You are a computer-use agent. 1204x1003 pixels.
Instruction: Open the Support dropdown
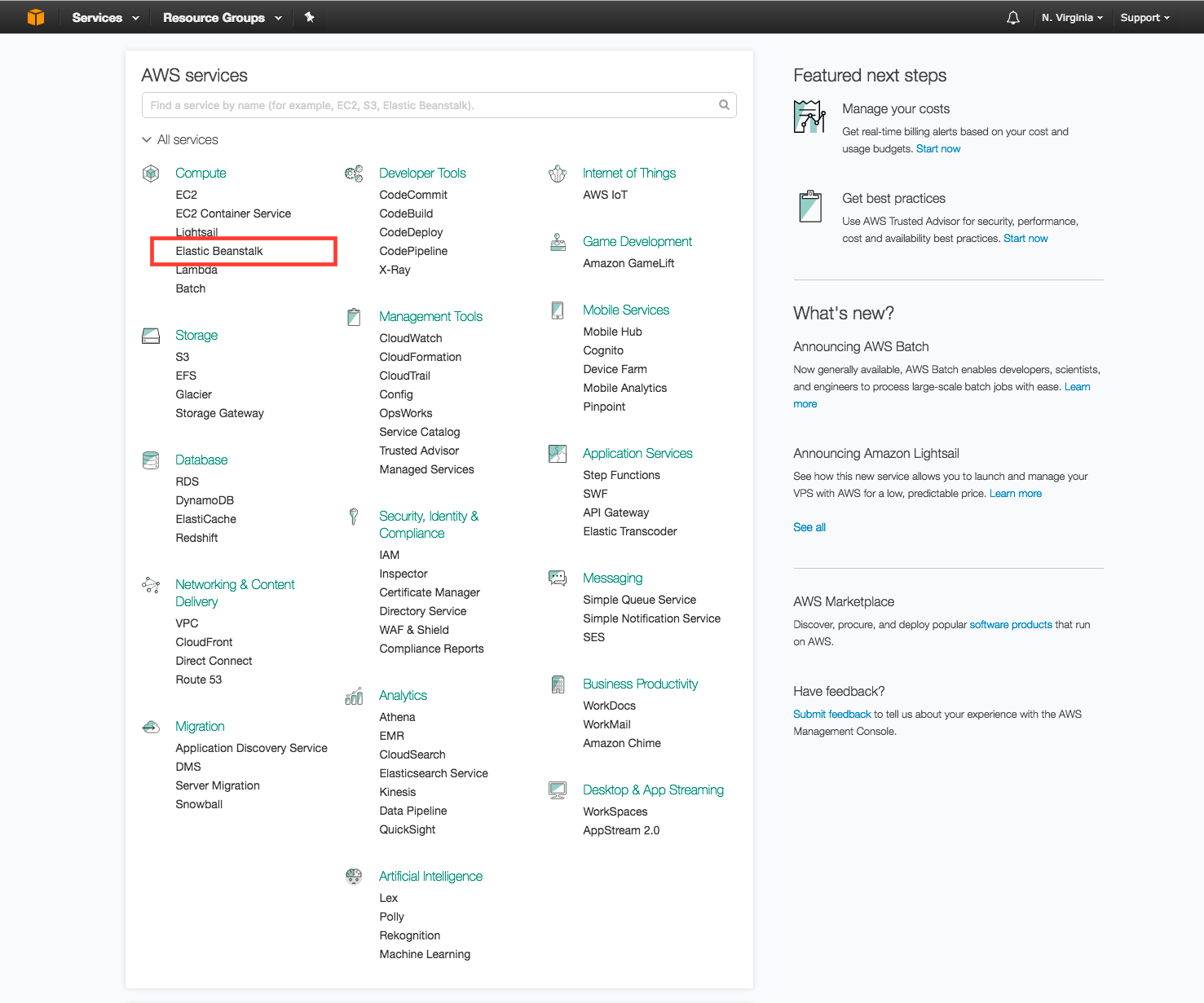pyautogui.click(x=1144, y=16)
